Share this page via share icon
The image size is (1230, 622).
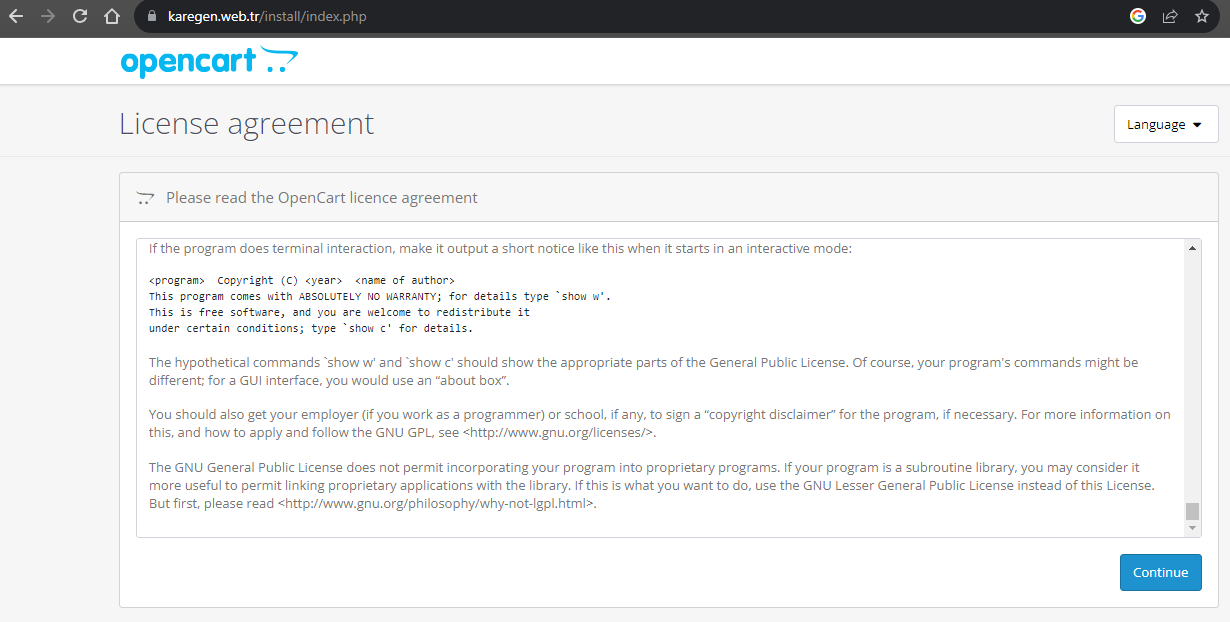[1170, 16]
